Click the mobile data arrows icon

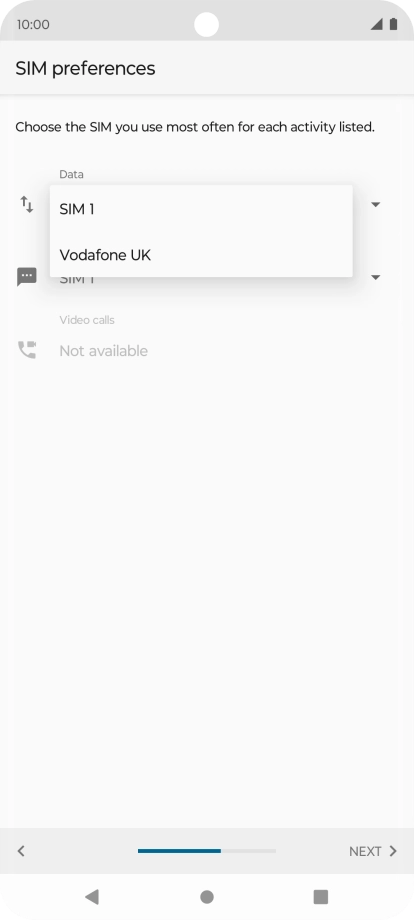(27, 205)
